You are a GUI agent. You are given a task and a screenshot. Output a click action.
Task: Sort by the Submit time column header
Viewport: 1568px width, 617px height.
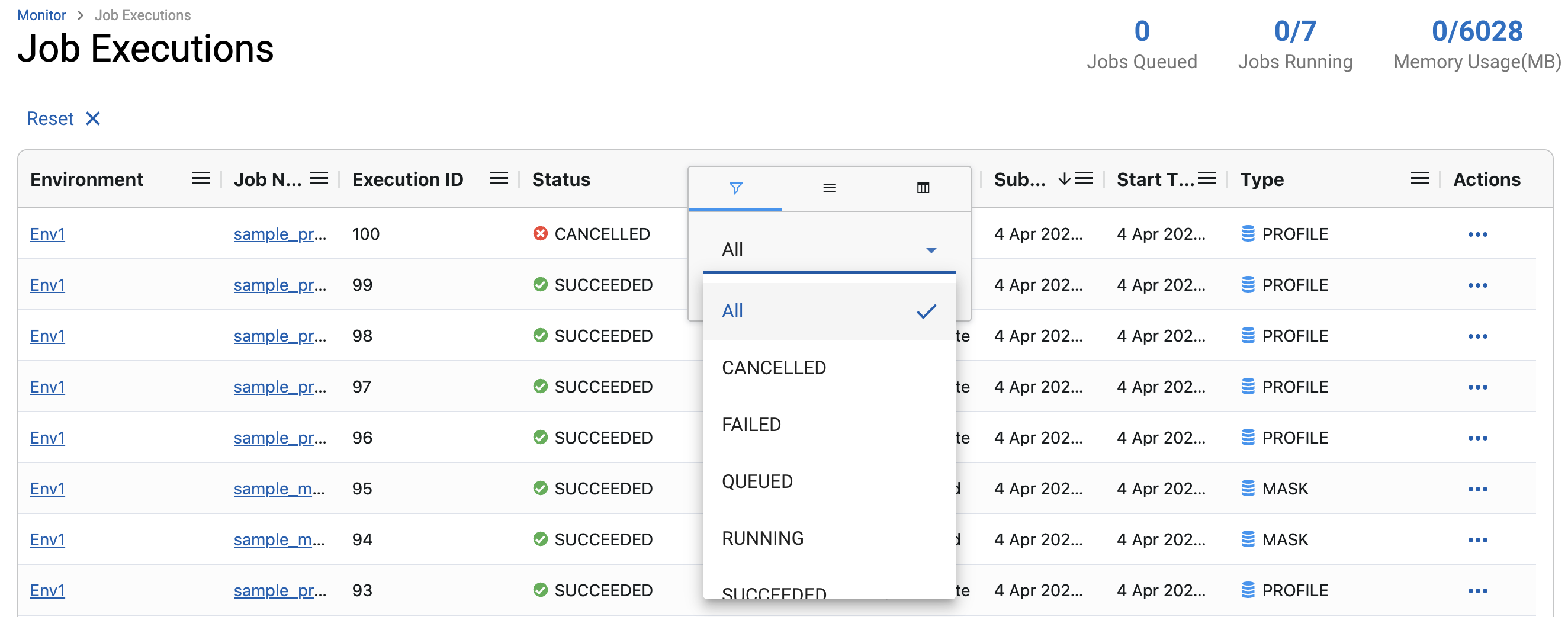coord(1020,179)
